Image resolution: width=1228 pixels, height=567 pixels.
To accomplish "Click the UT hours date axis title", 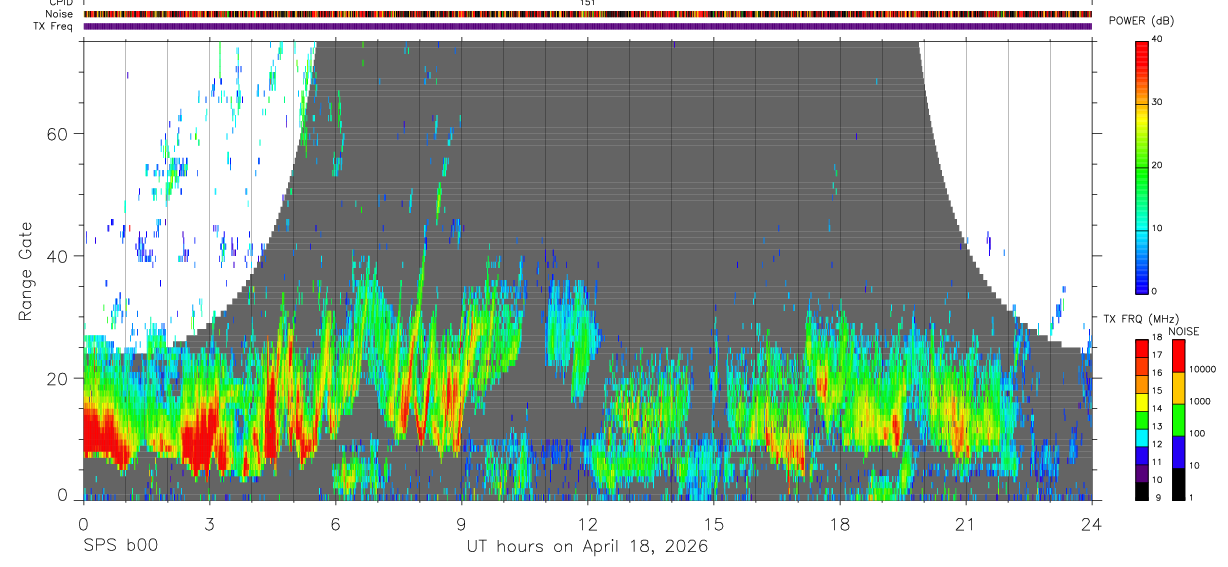I will click(587, 547).
